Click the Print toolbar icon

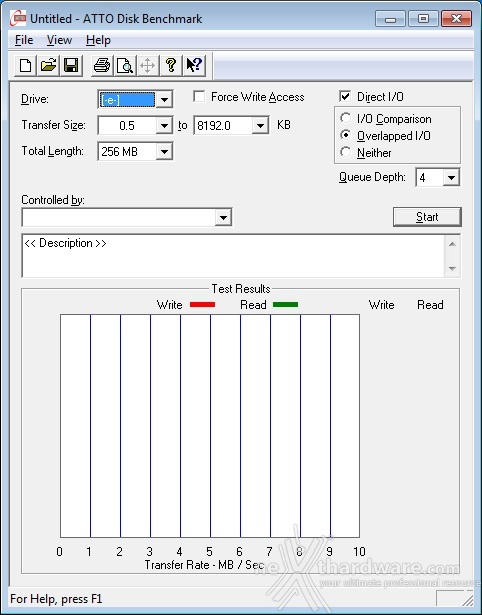102,65
